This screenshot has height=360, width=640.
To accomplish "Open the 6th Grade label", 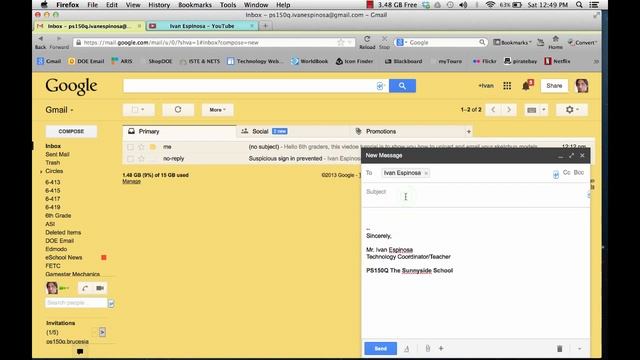I will [x=58, y=216].
